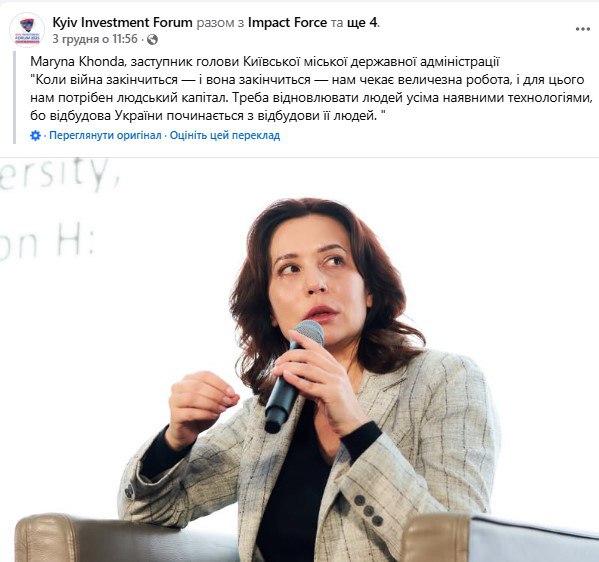Image resolution: width=599 pixels, height=562 pixels.
Task: Open the three-dot post options menu
Action: (583, 29)
